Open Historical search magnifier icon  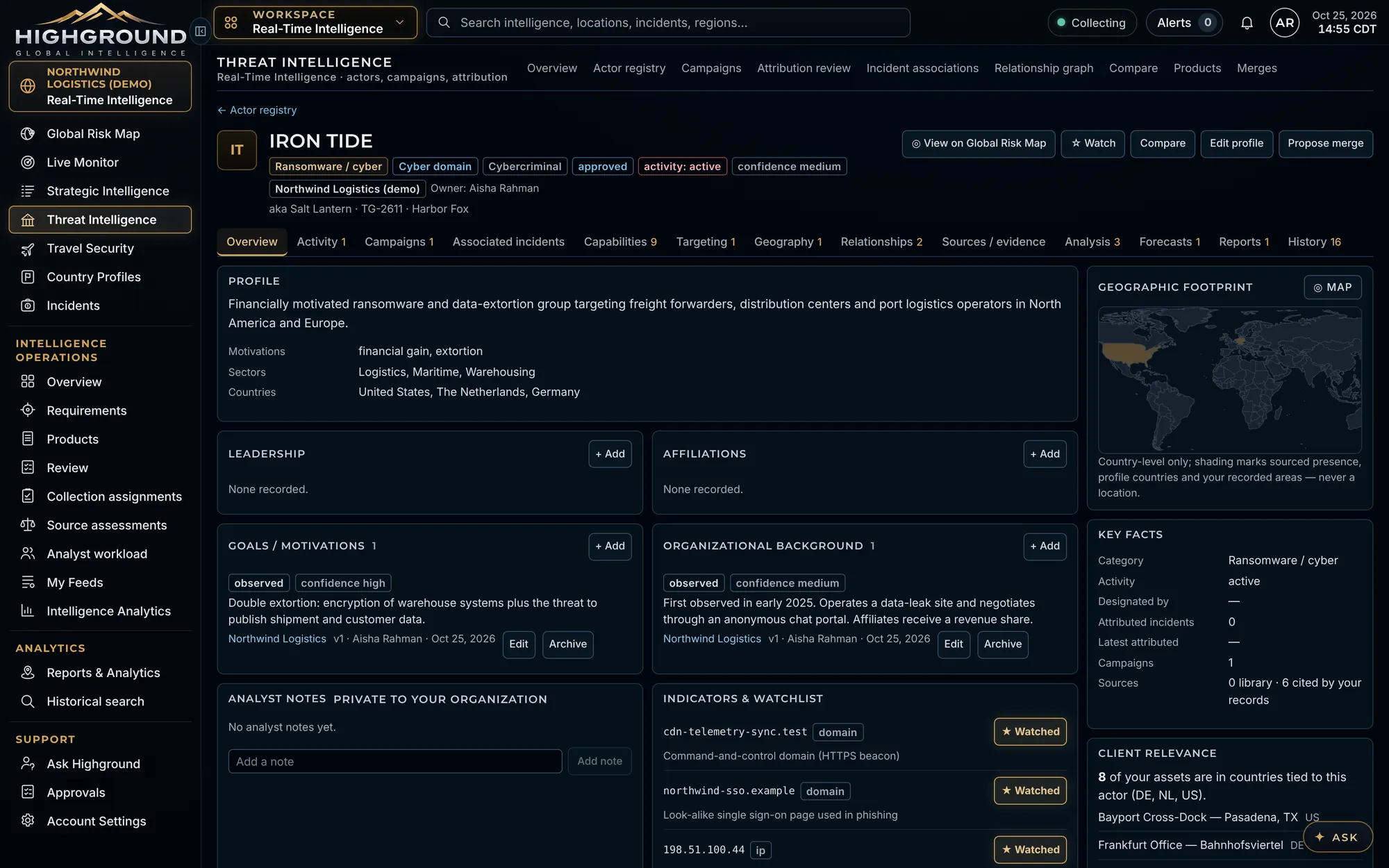[x=28, y=701]
